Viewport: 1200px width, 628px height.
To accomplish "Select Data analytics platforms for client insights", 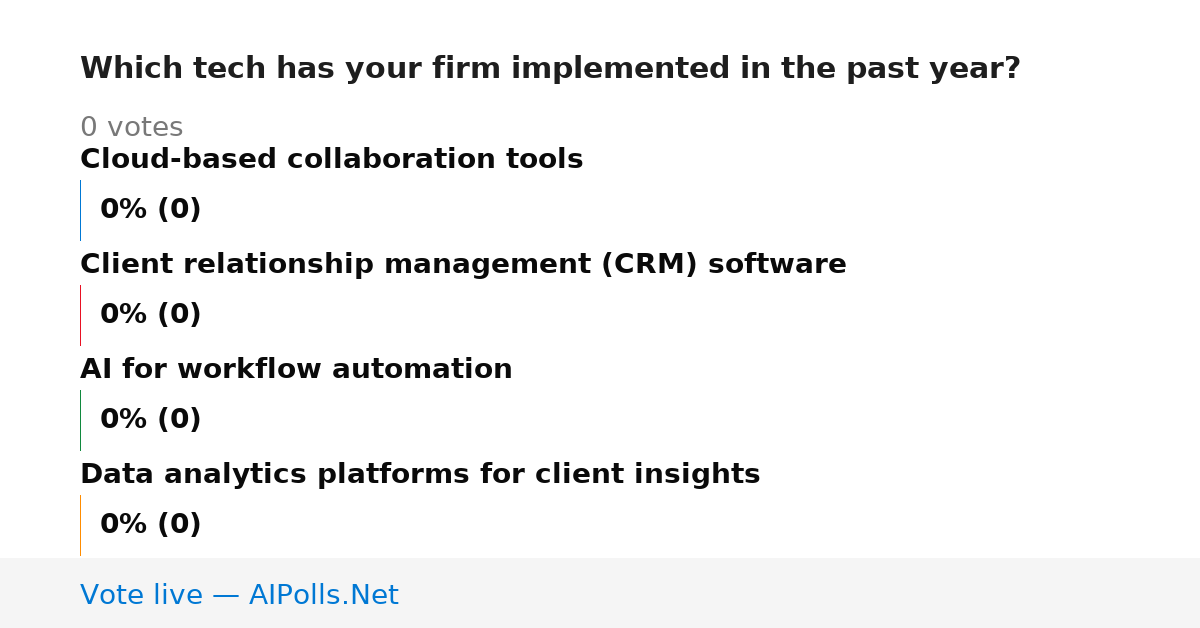I will click(420, 474).
